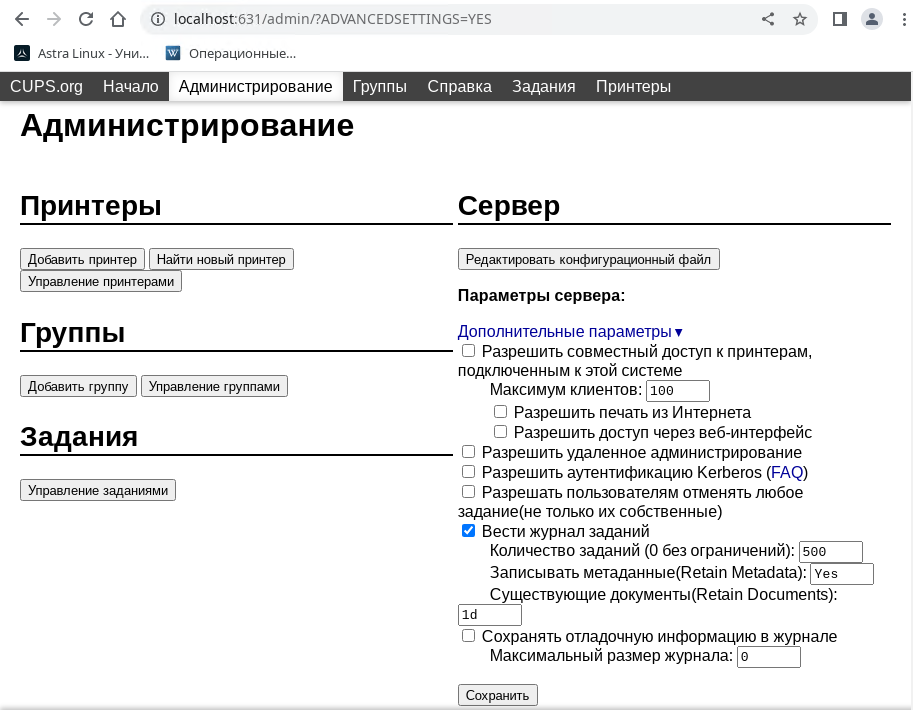Open the Принтеры tab
Screen dimensions: 913x710
point(633,86)
